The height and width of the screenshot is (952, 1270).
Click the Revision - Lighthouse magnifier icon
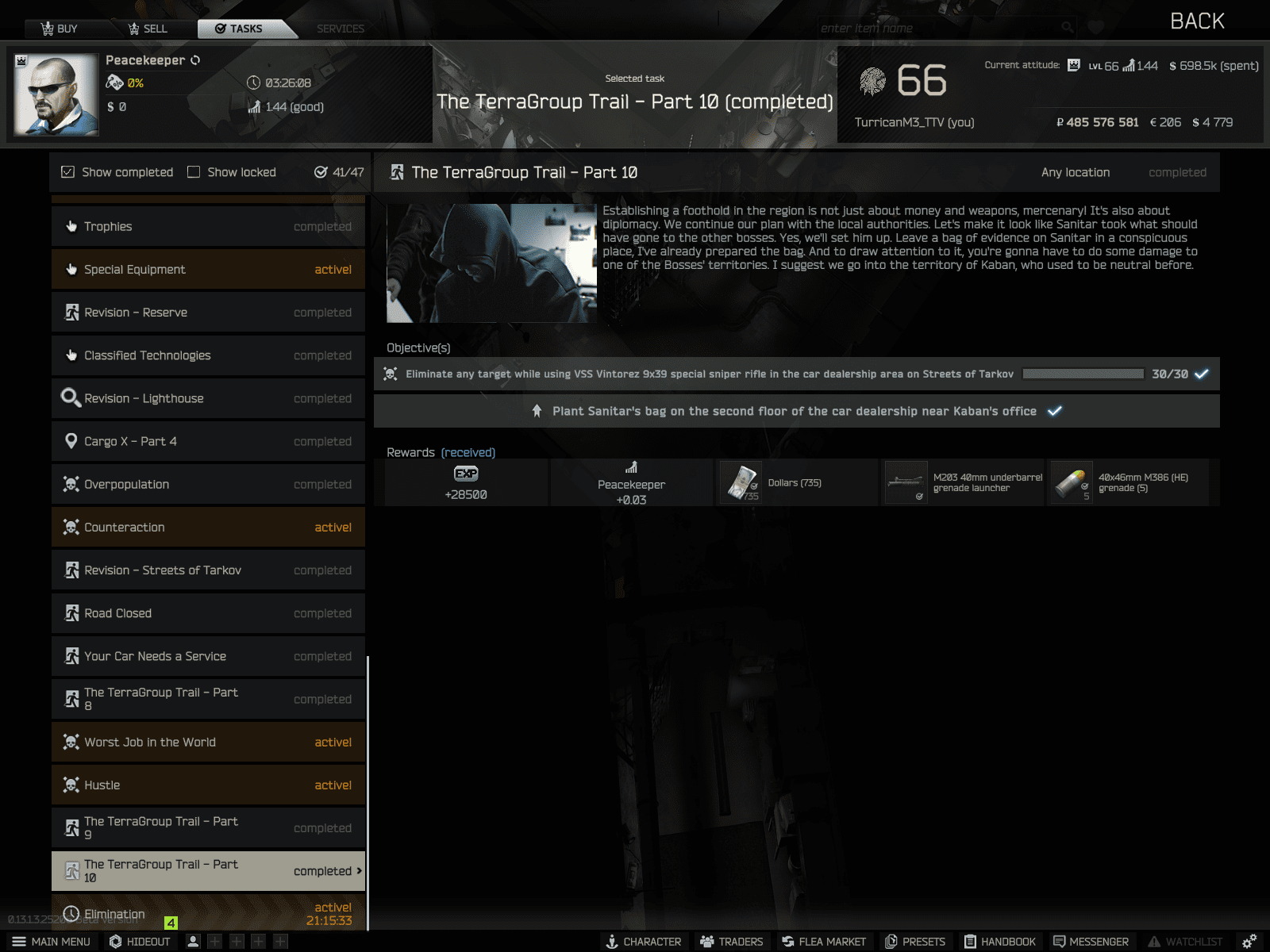pyautogui.click(x=71, y=398)
